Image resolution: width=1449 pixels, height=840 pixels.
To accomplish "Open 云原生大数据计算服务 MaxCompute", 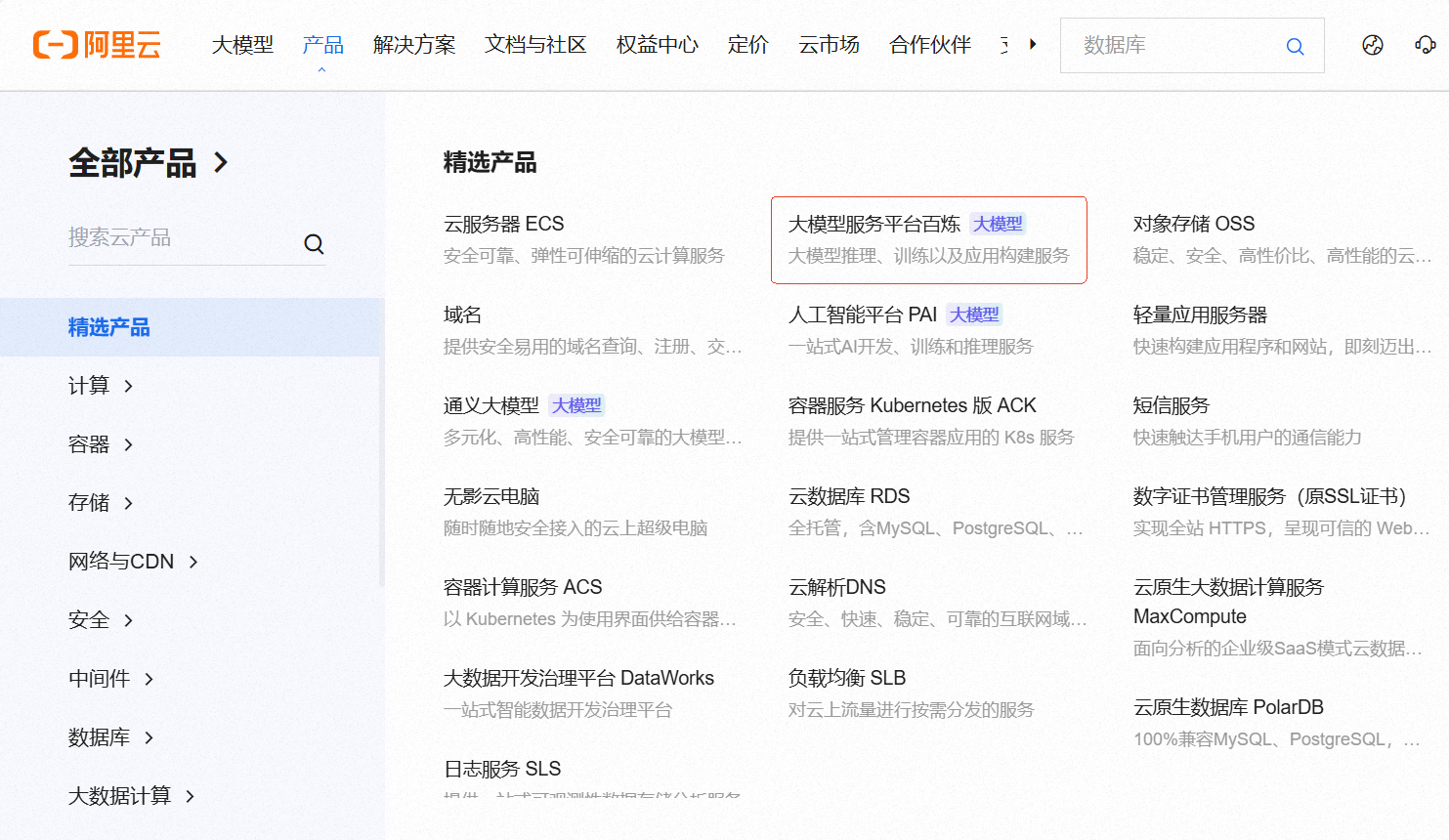I will [1228, 602].
